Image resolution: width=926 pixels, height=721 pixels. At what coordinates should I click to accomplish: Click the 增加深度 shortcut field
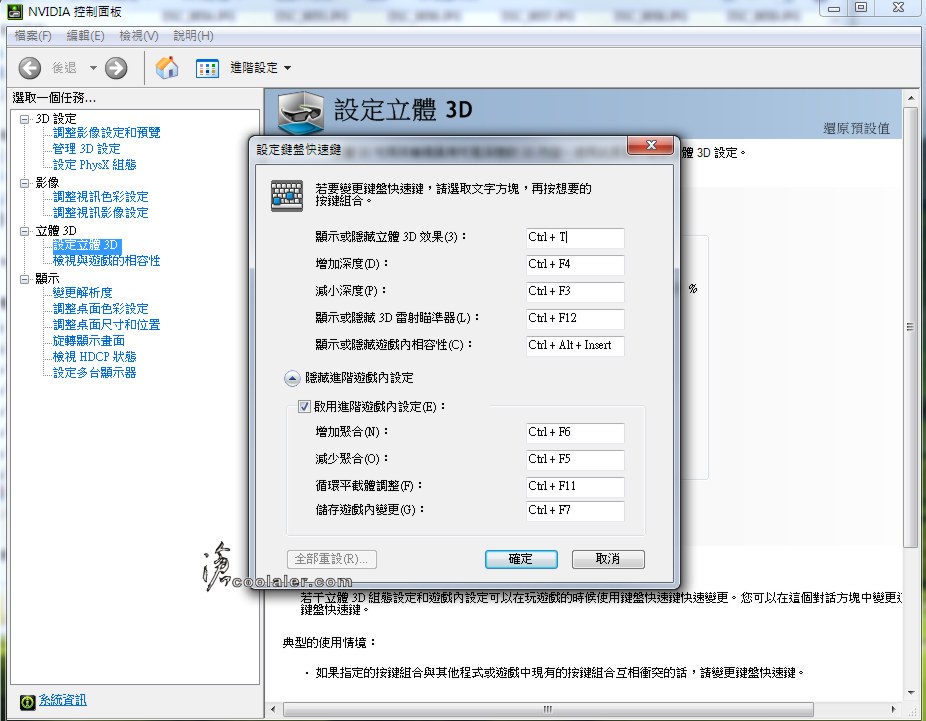click(575, 265)
